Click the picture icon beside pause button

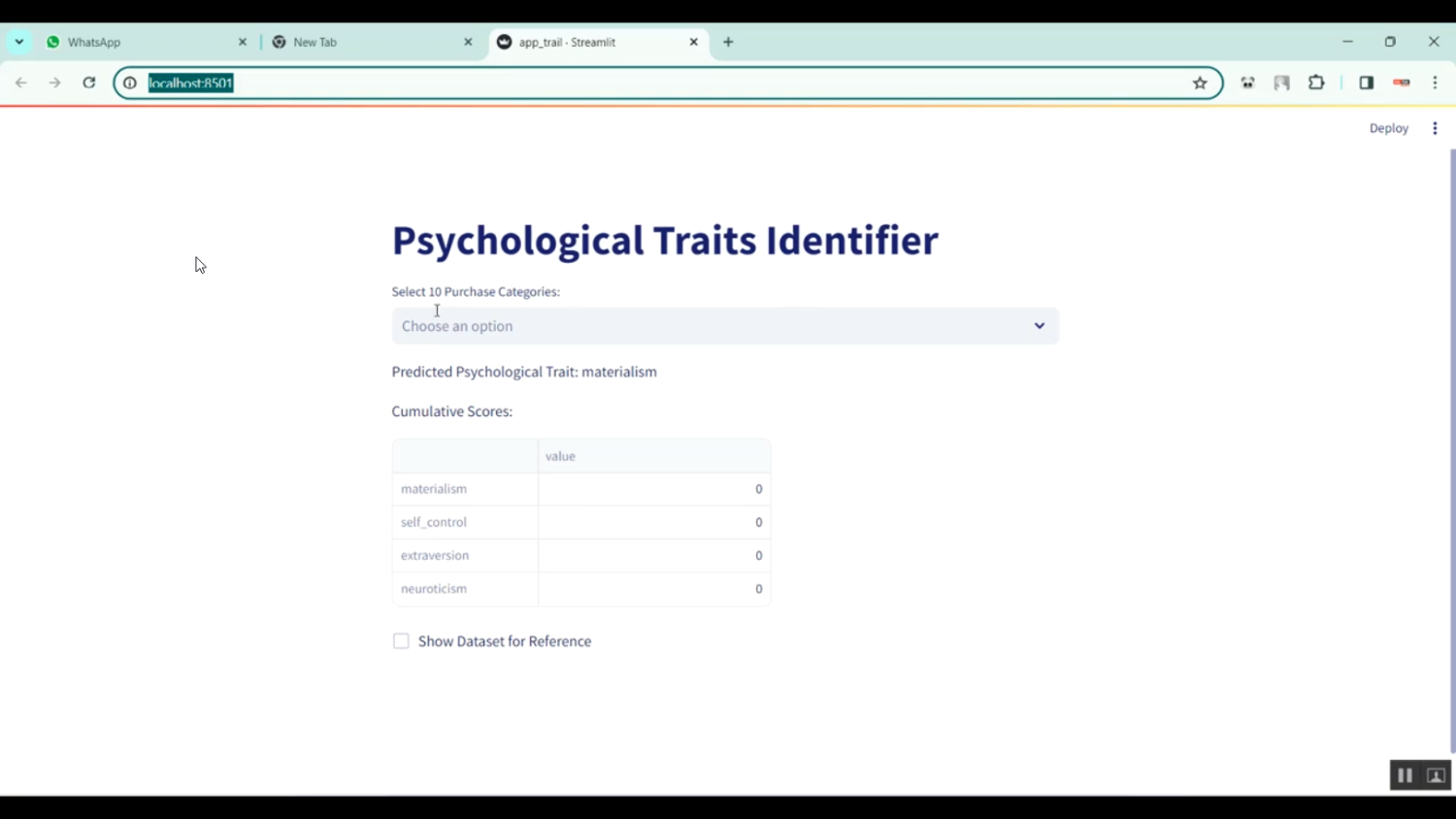[x=1436, y=775]
